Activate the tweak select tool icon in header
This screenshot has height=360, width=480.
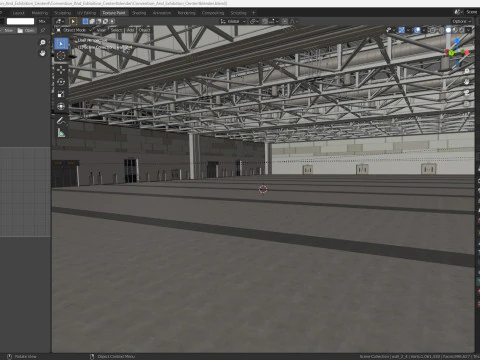point(73,21)
